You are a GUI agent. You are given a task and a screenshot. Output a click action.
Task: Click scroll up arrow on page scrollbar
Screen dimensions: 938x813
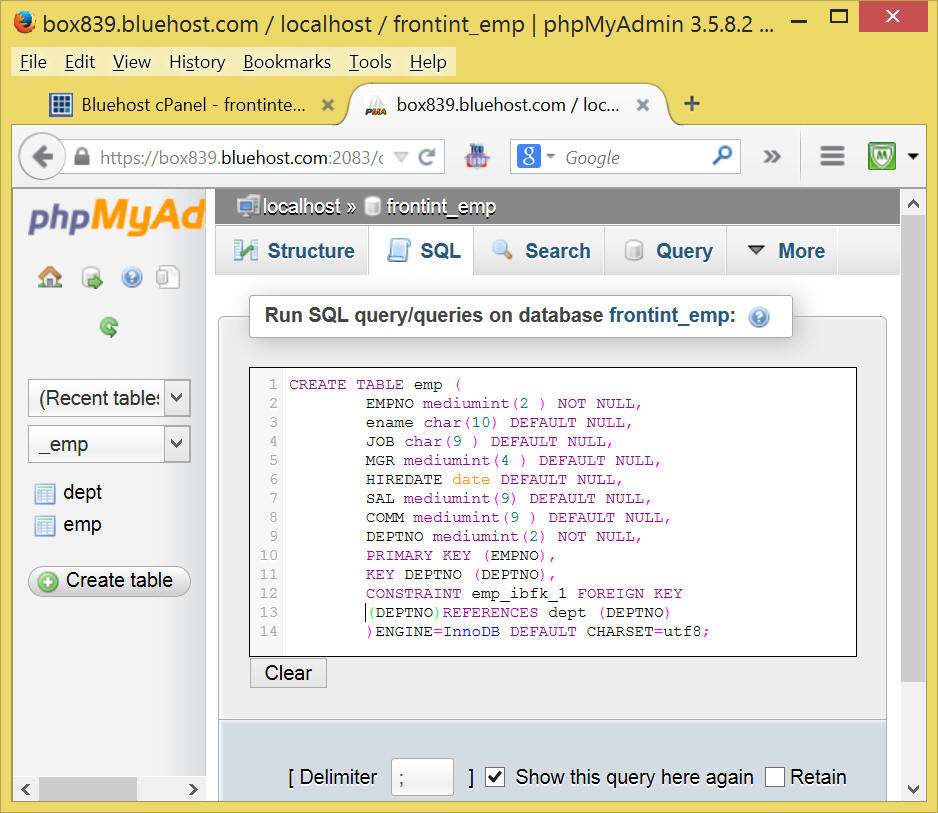tap(913, 204)
